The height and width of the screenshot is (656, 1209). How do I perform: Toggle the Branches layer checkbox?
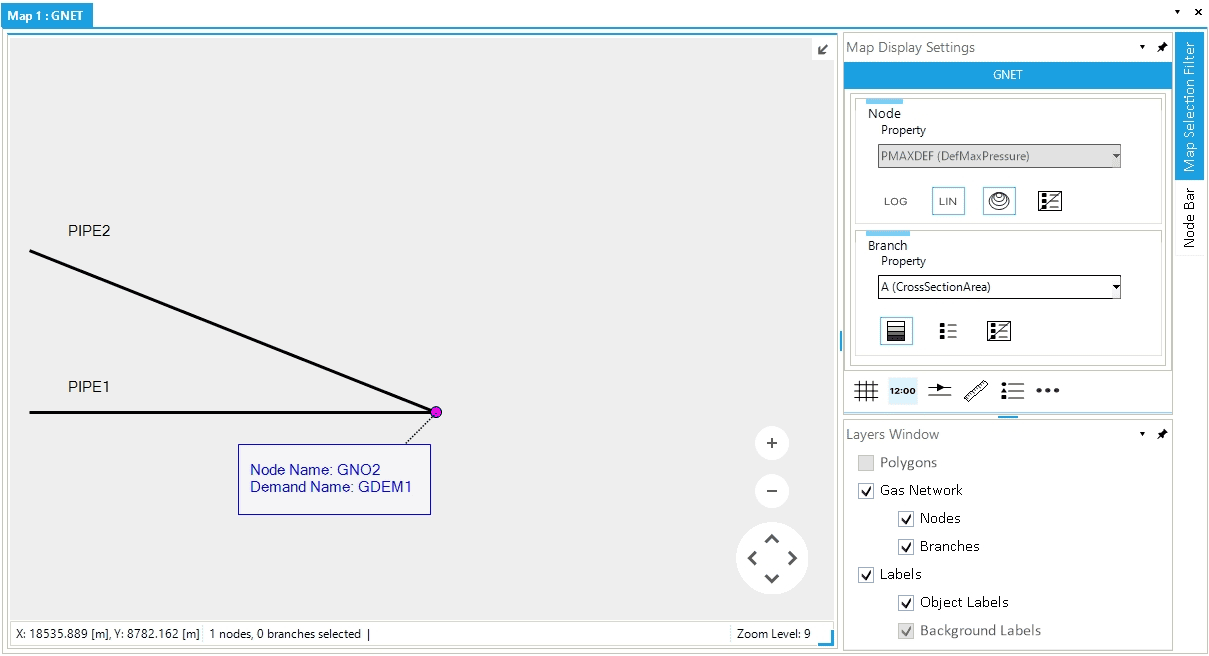point(906,547)
